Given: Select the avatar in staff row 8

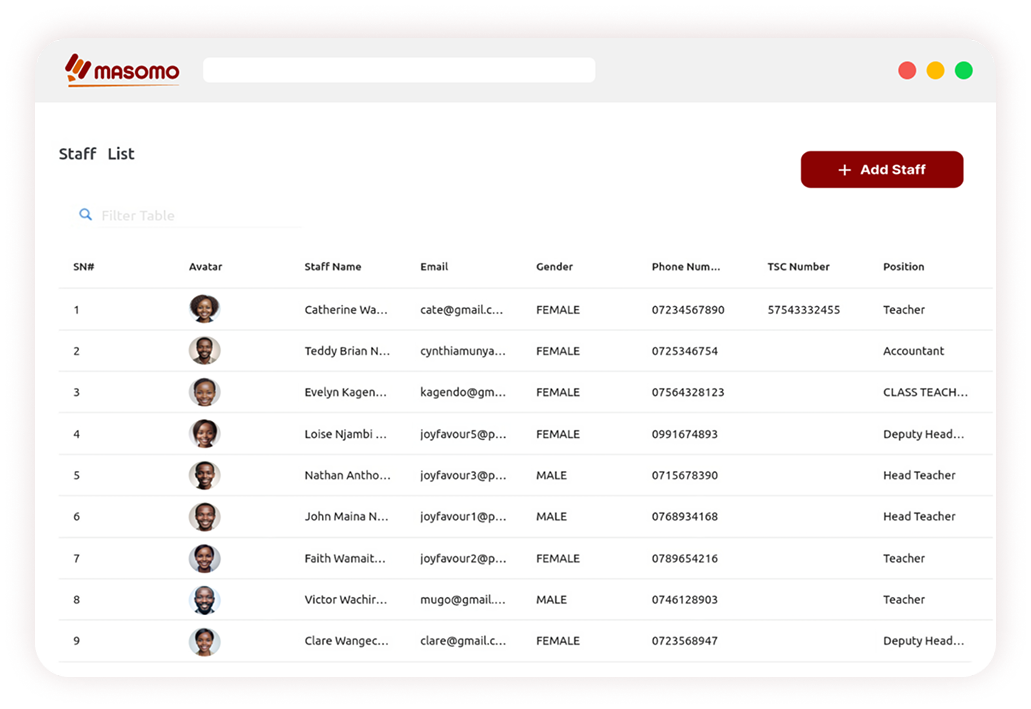Looking at the screenshot, I should coord(204,600).
